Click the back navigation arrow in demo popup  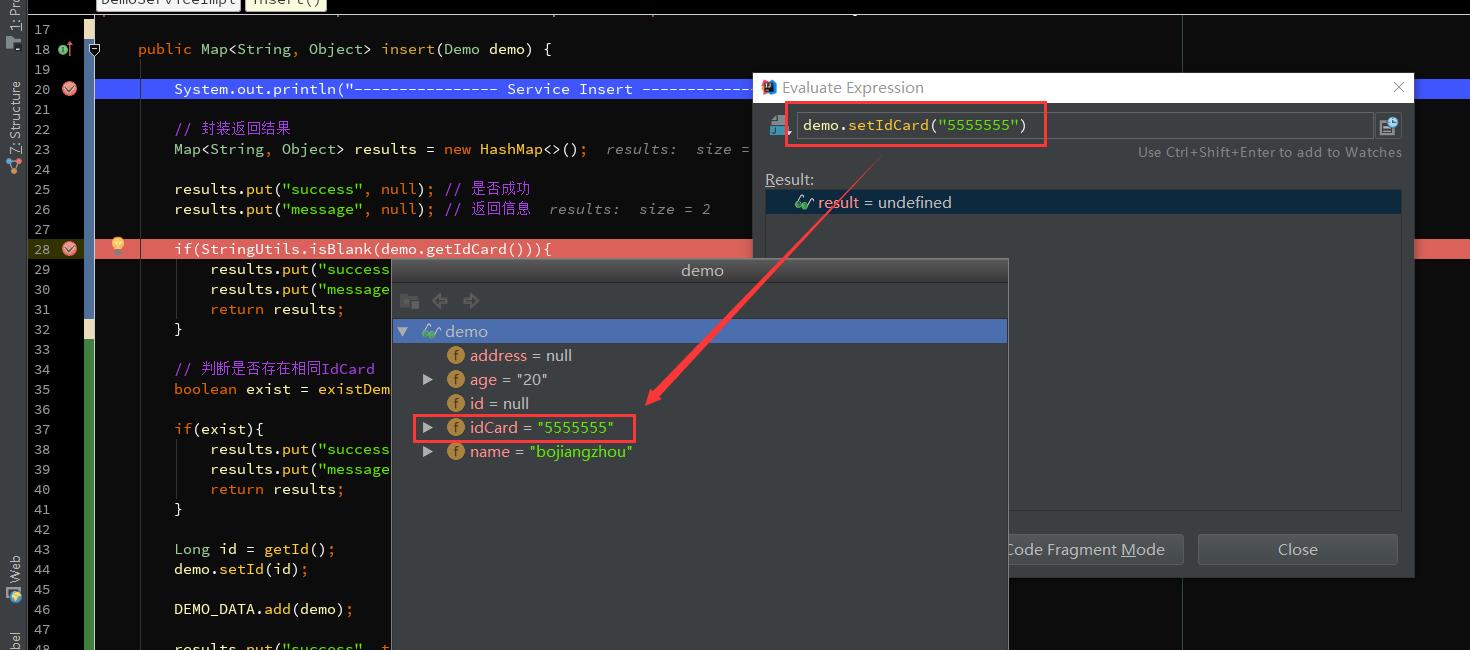click(440, 300)
